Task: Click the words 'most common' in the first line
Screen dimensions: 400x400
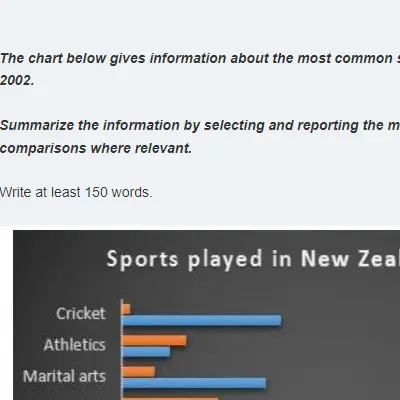Action: [345, 58]
